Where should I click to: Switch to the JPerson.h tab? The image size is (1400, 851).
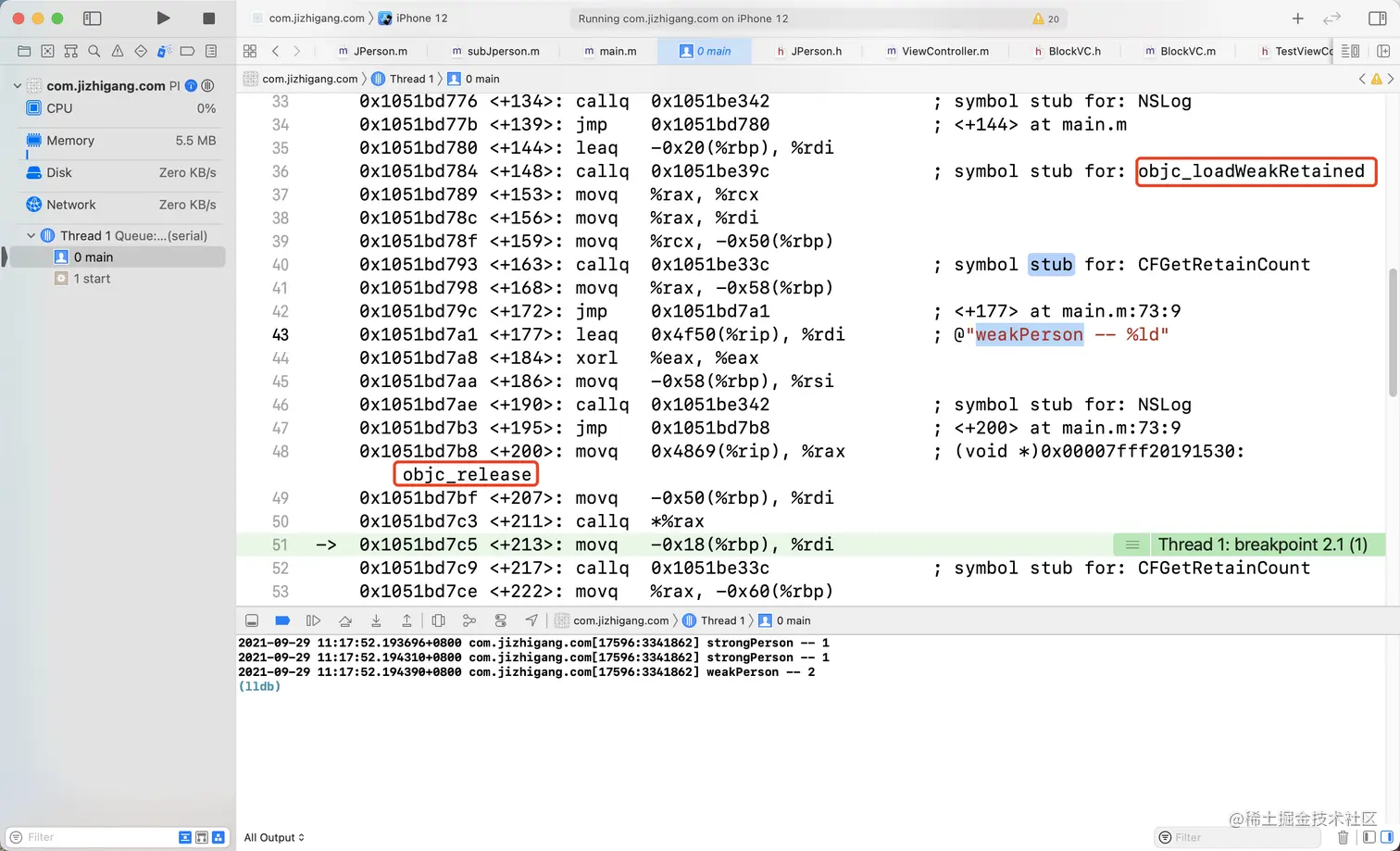tap(809, 51)
